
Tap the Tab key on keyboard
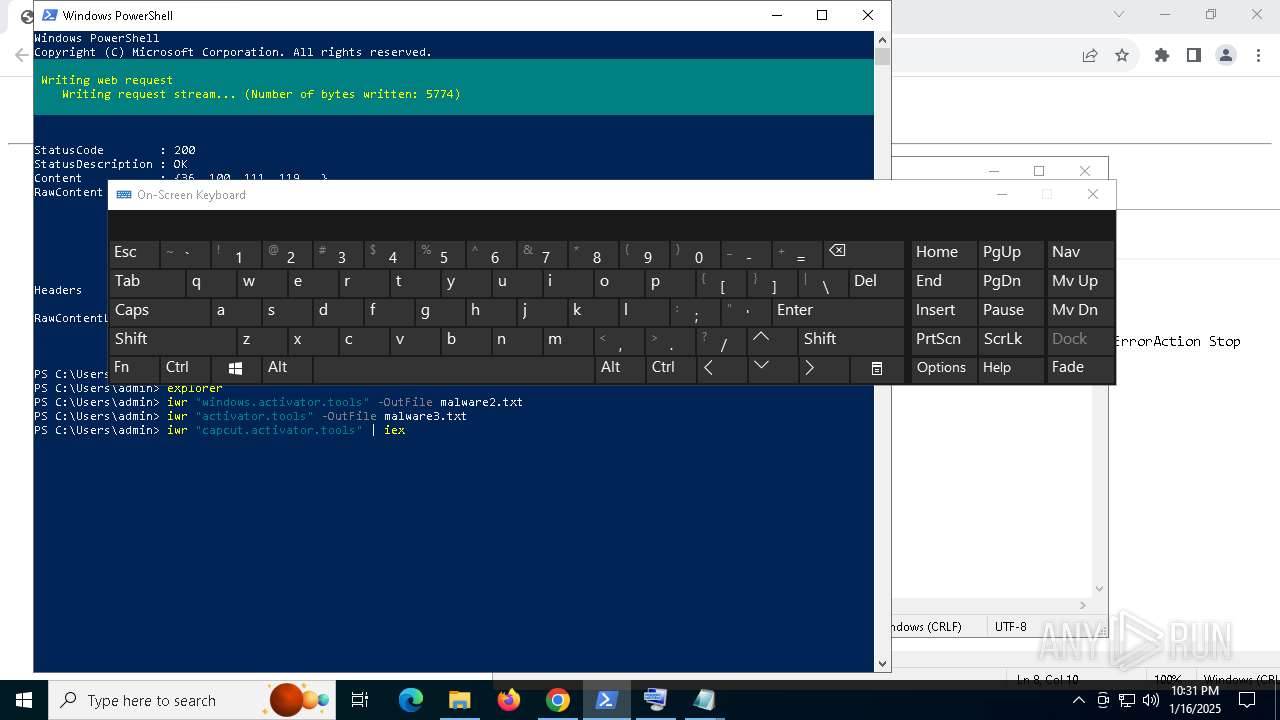147,282
